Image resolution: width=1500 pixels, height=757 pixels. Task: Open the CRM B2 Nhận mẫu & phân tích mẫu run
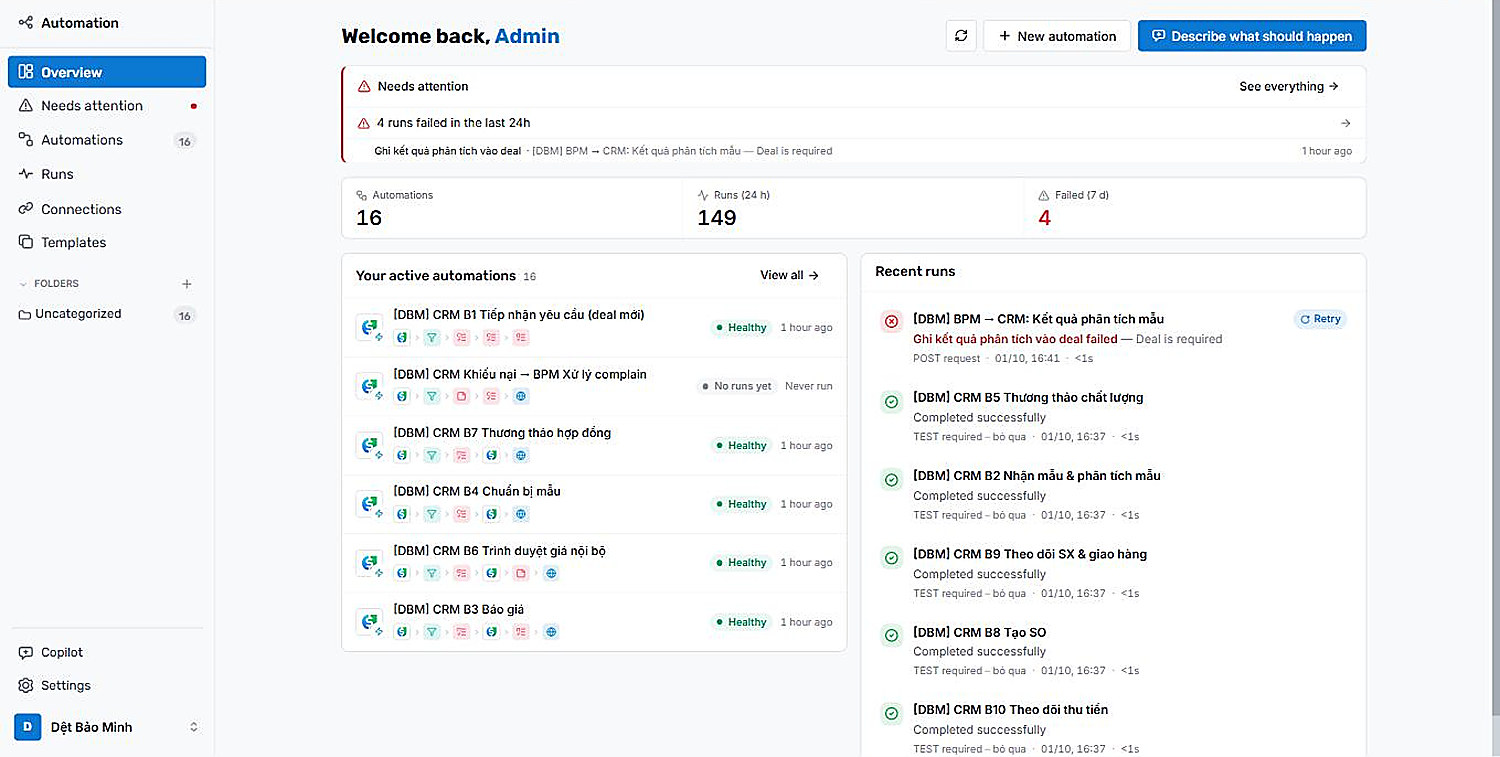[1113, 495]
